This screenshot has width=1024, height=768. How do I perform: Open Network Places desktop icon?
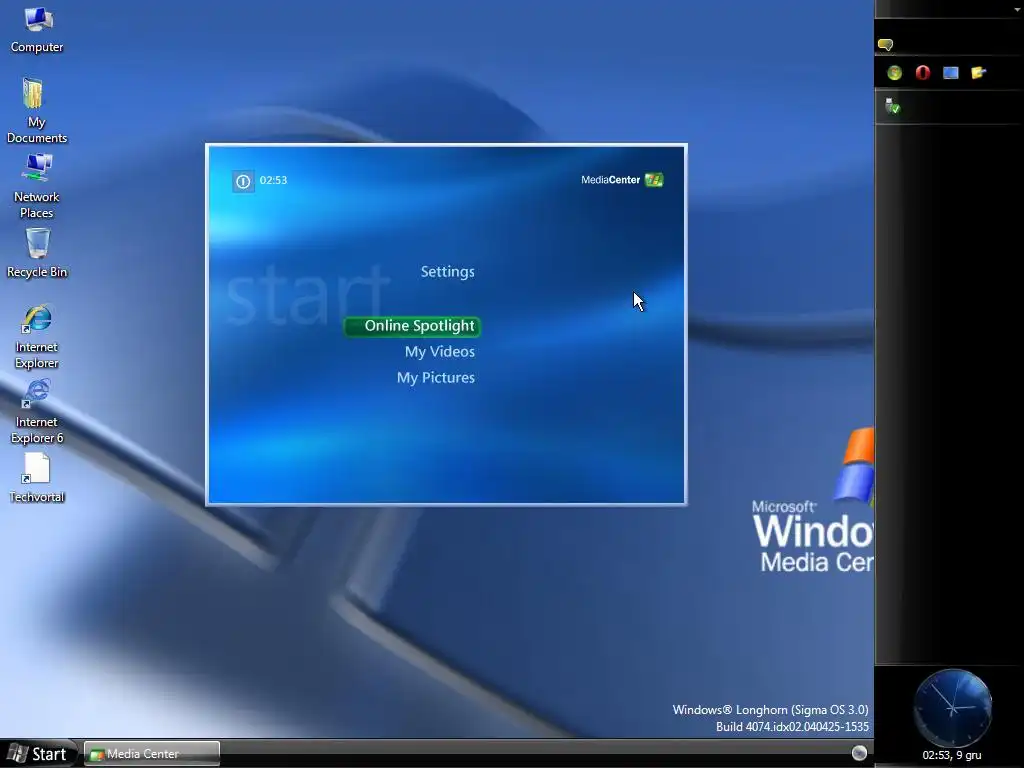tap(37, 186)
